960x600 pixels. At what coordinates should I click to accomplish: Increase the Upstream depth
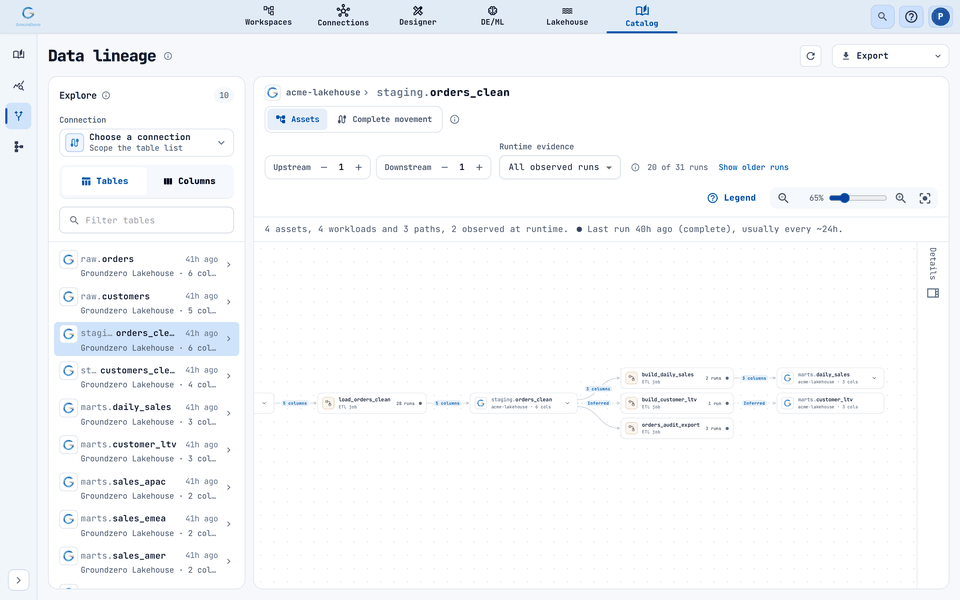tap(359, 167)
